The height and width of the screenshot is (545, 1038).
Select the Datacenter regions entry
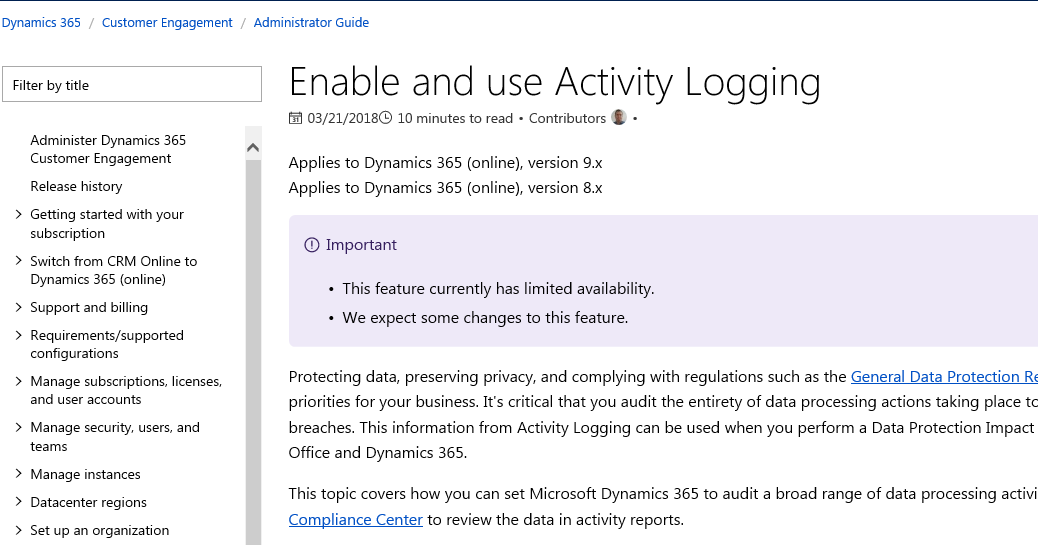(89, 502)
